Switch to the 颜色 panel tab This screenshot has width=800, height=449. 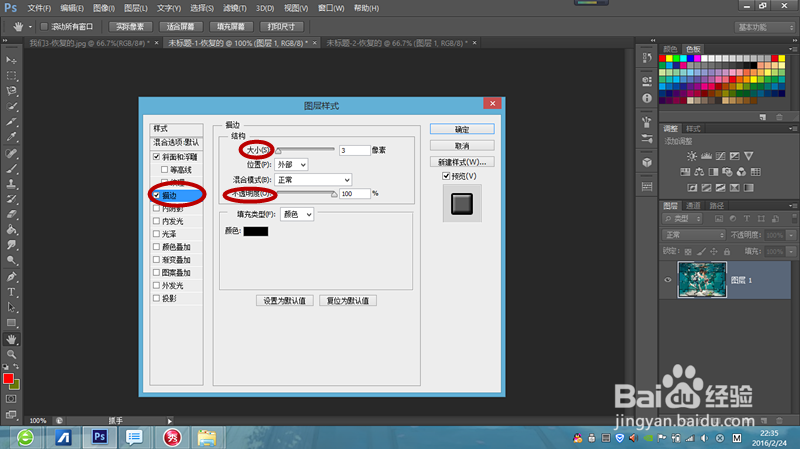[x=670, y=49]
